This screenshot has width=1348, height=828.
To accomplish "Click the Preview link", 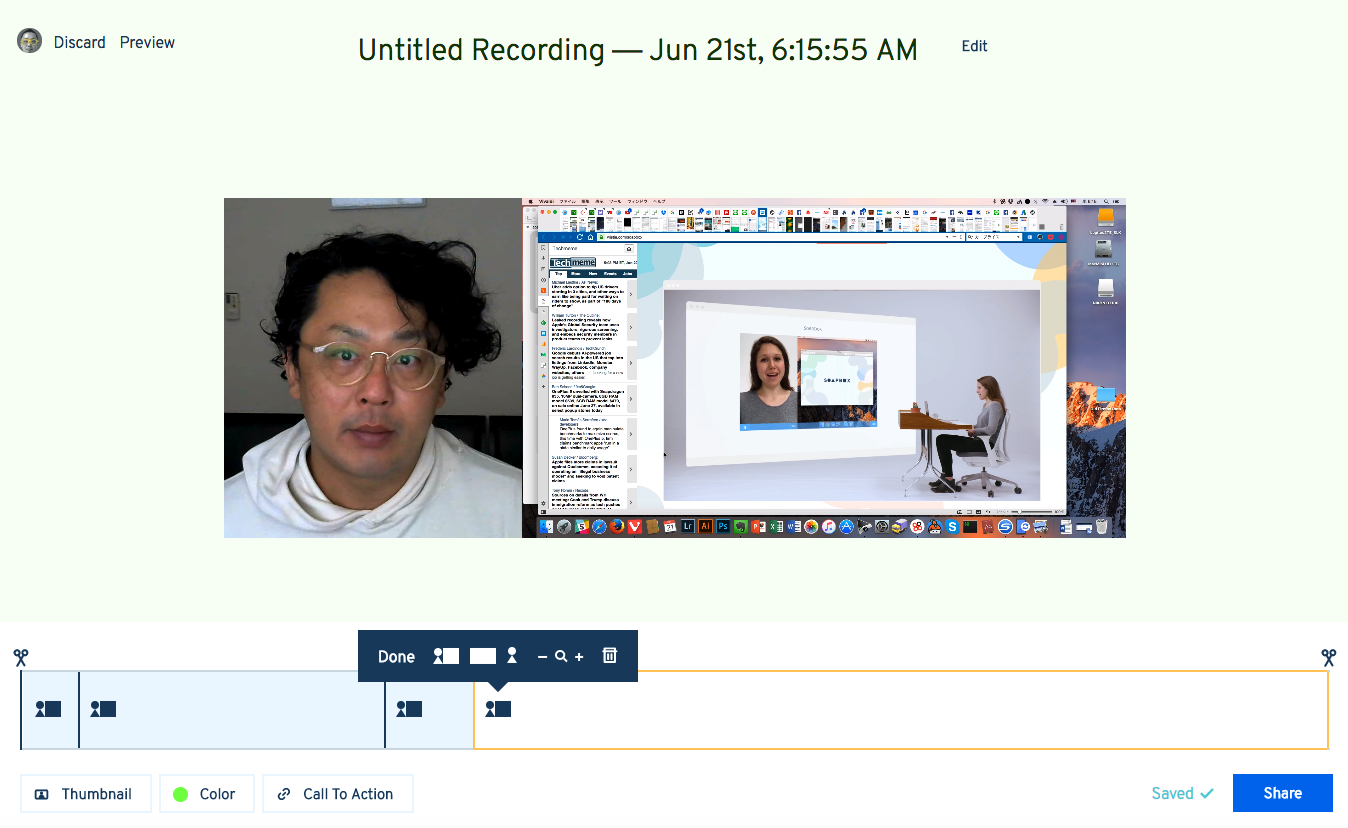I will click(147, 42).
